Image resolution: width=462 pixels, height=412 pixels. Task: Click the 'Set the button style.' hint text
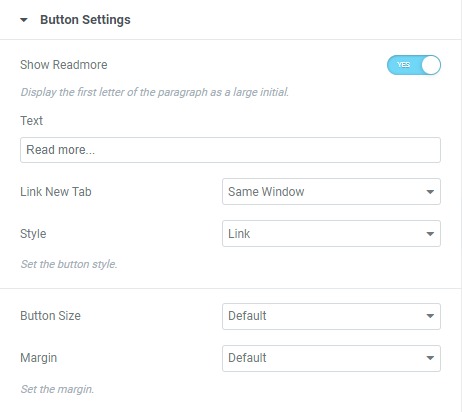[69, 264]
